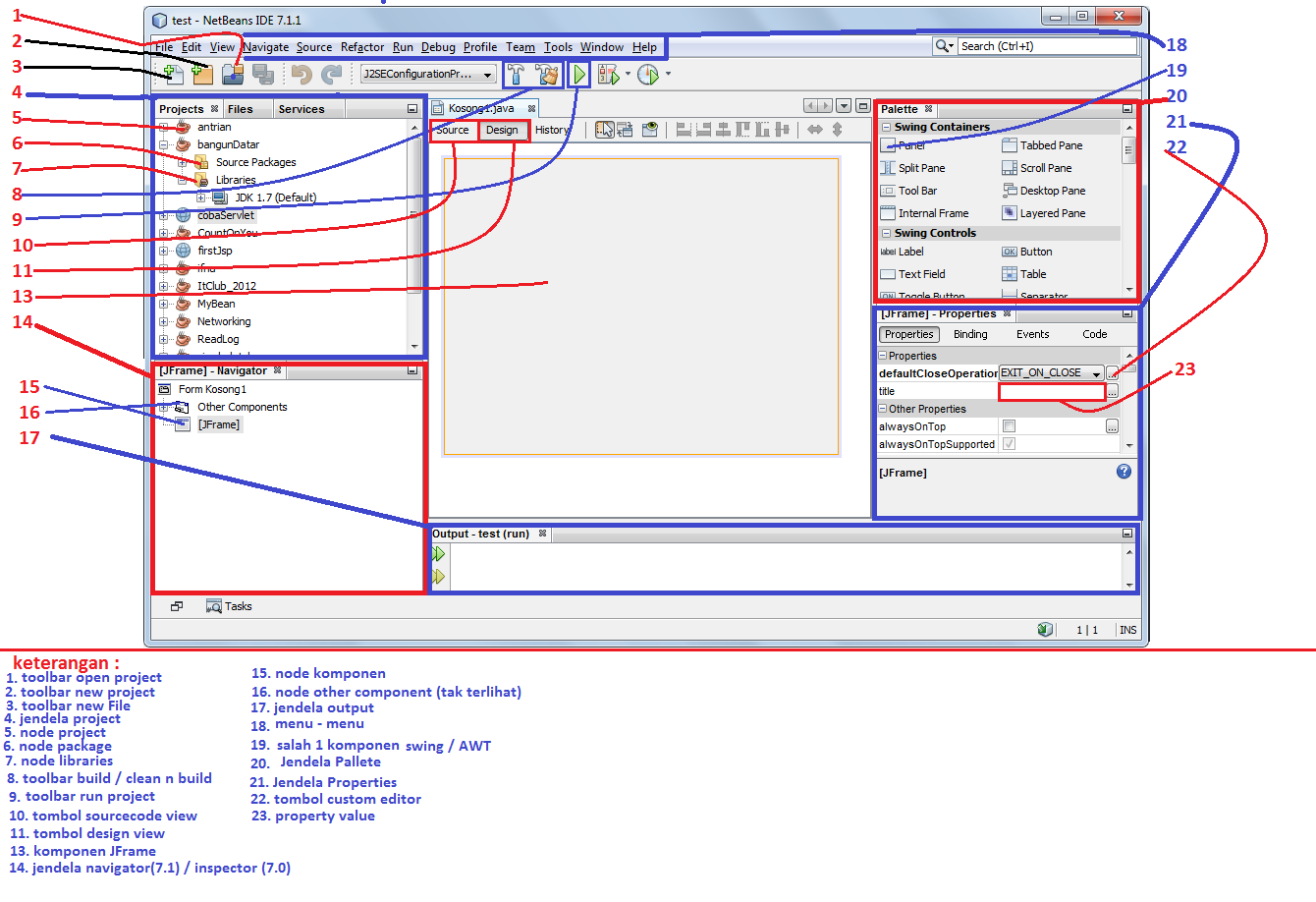Open the custom editor for the title property

coord(1114,391)
